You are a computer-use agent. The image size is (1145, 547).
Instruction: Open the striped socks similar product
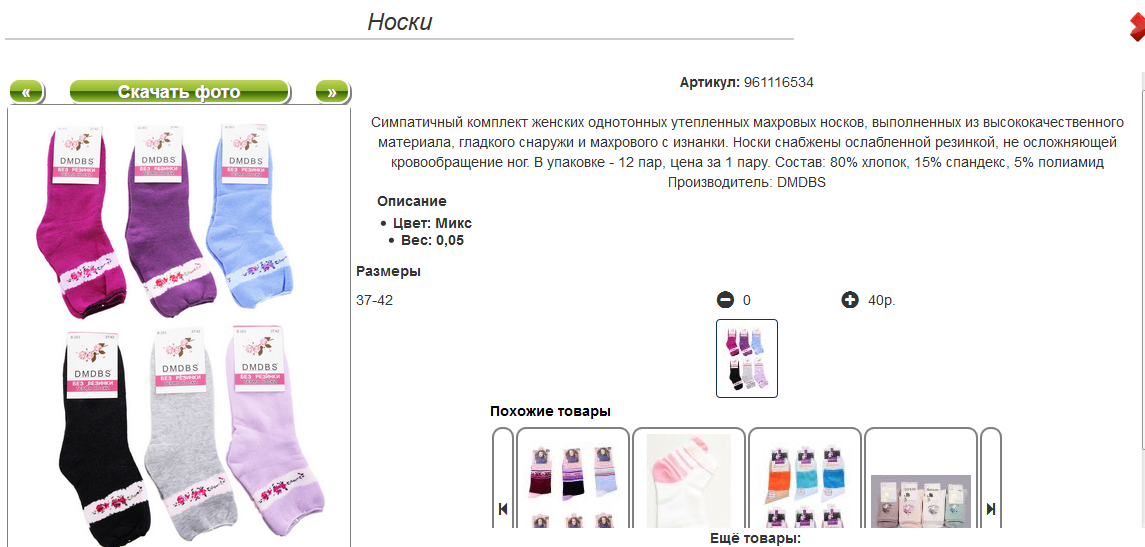coord(572,478)
